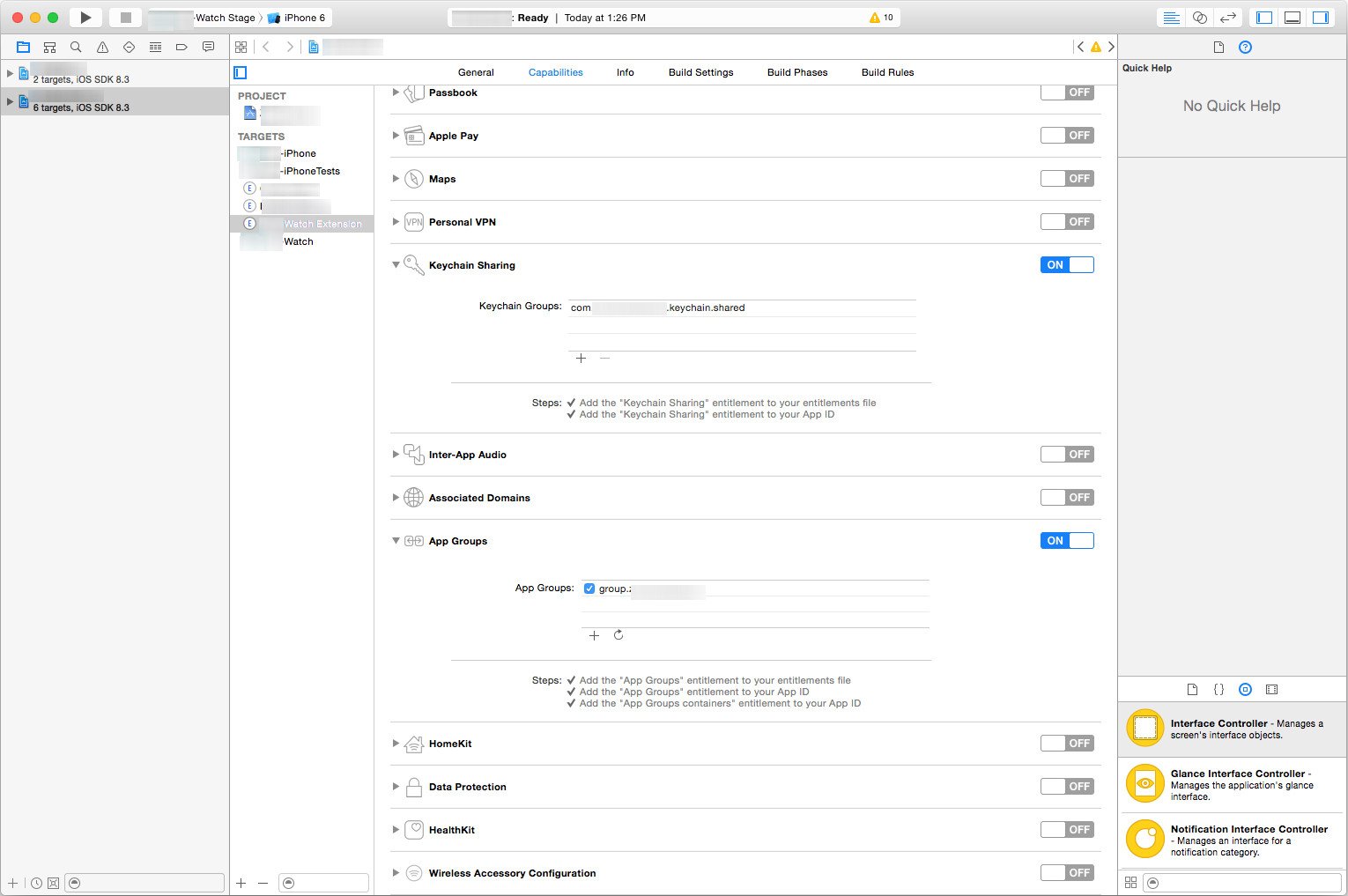Enable the Personal VPN switch
Viewport: 1348px width, 896px height.
[1067, 222]
